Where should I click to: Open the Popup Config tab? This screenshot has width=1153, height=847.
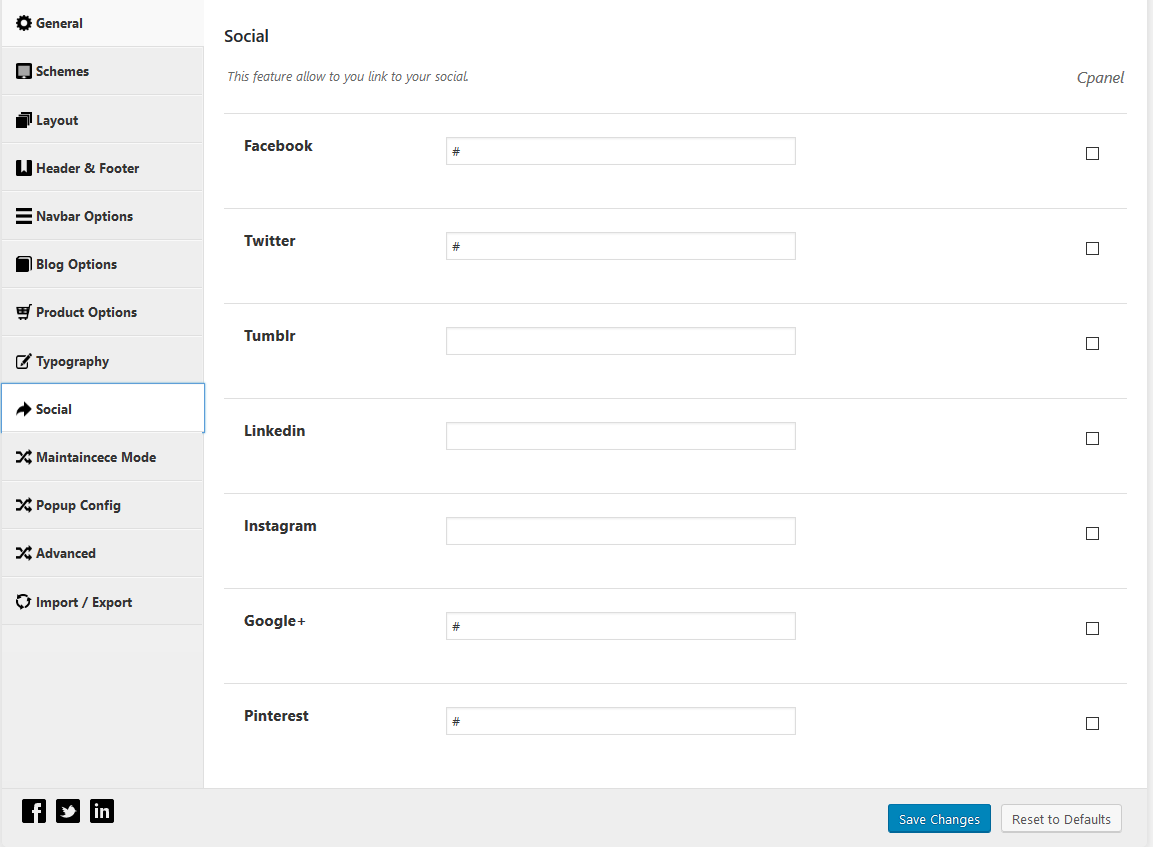tap(102, 505)
